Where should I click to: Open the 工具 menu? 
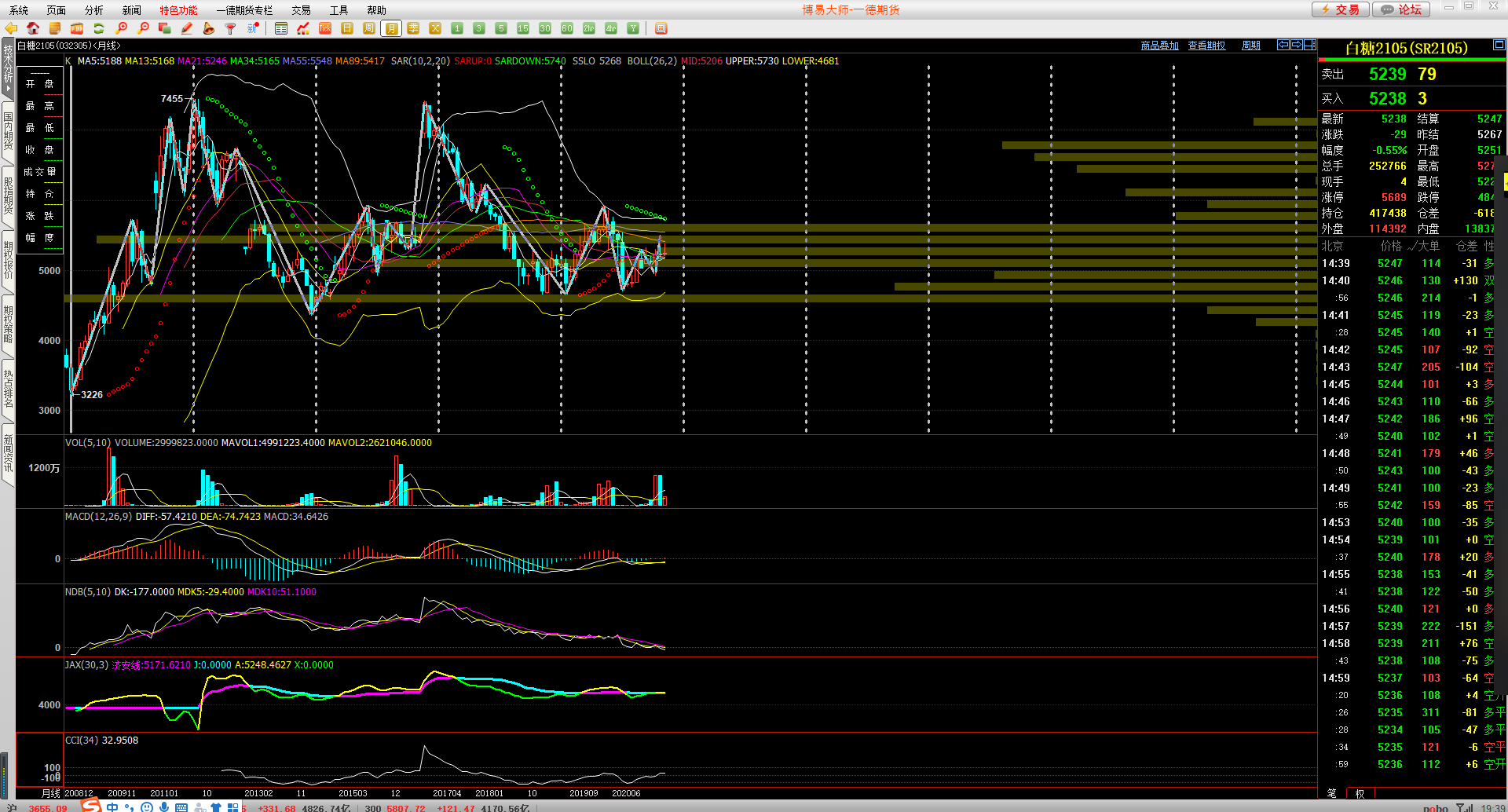339,10
